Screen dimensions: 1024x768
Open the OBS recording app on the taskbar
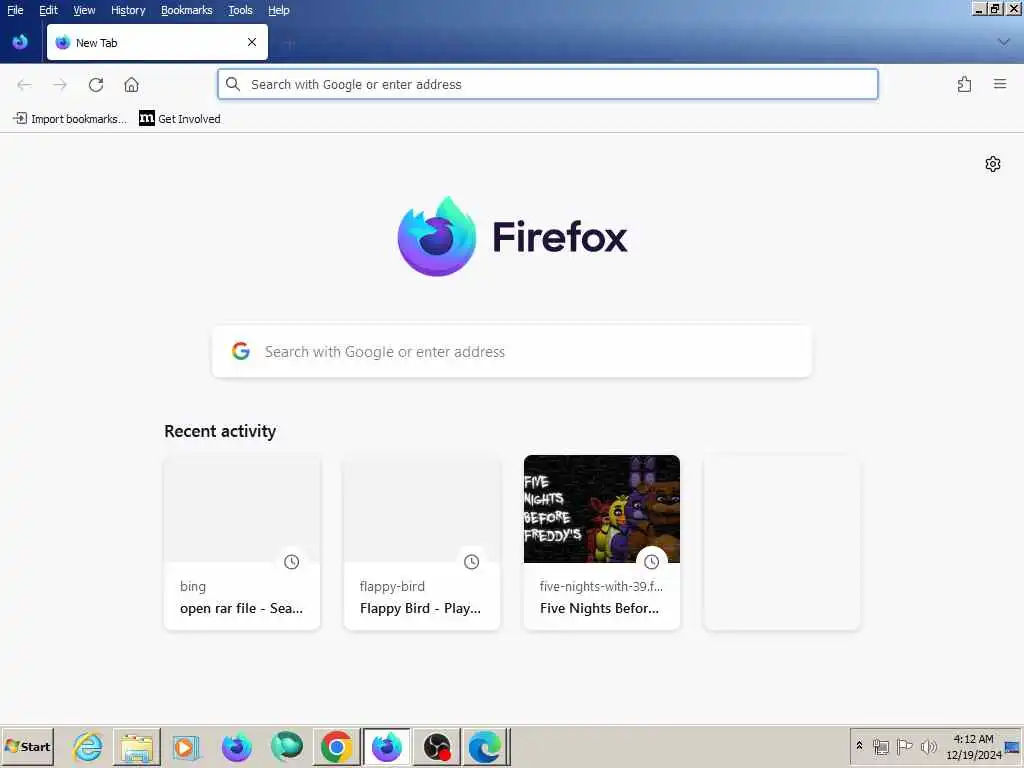pyautogui.click(x=436, y=746)
